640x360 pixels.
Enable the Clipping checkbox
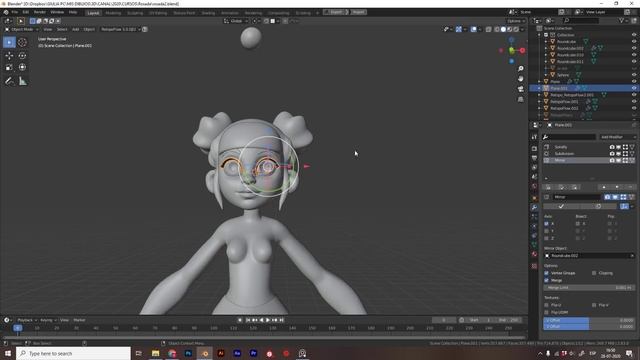tap(594, 273)
